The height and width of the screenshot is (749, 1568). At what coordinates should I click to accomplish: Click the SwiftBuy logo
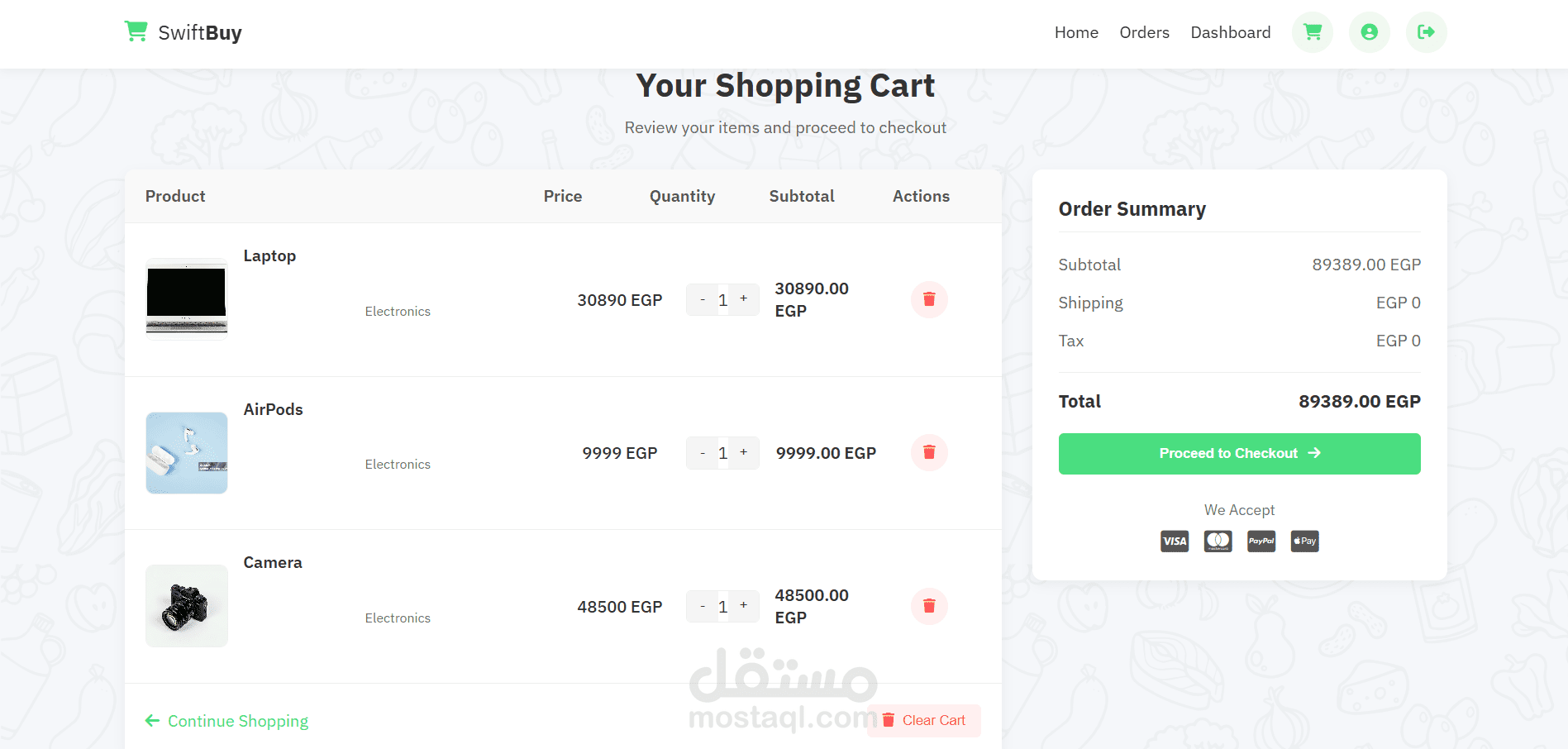point(183,32)
